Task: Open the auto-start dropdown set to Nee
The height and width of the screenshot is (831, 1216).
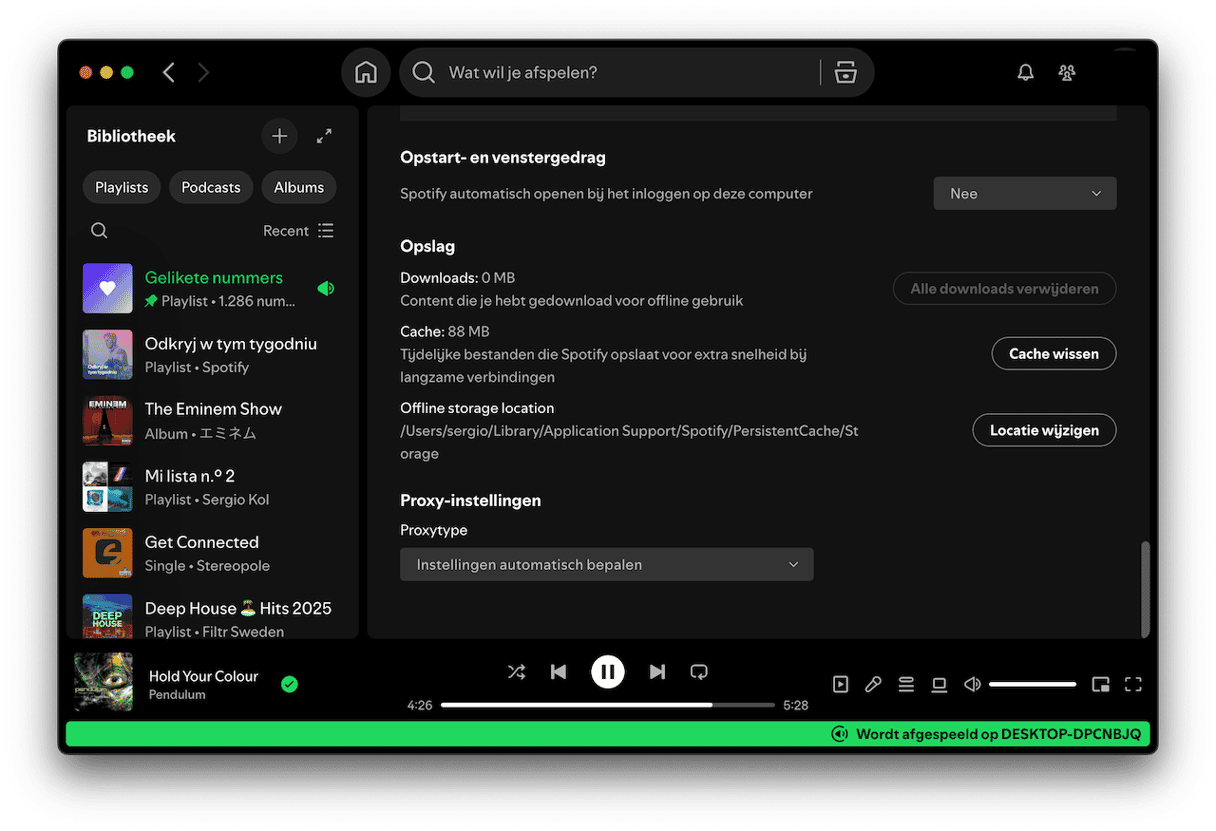Action: click(1025, 193)
